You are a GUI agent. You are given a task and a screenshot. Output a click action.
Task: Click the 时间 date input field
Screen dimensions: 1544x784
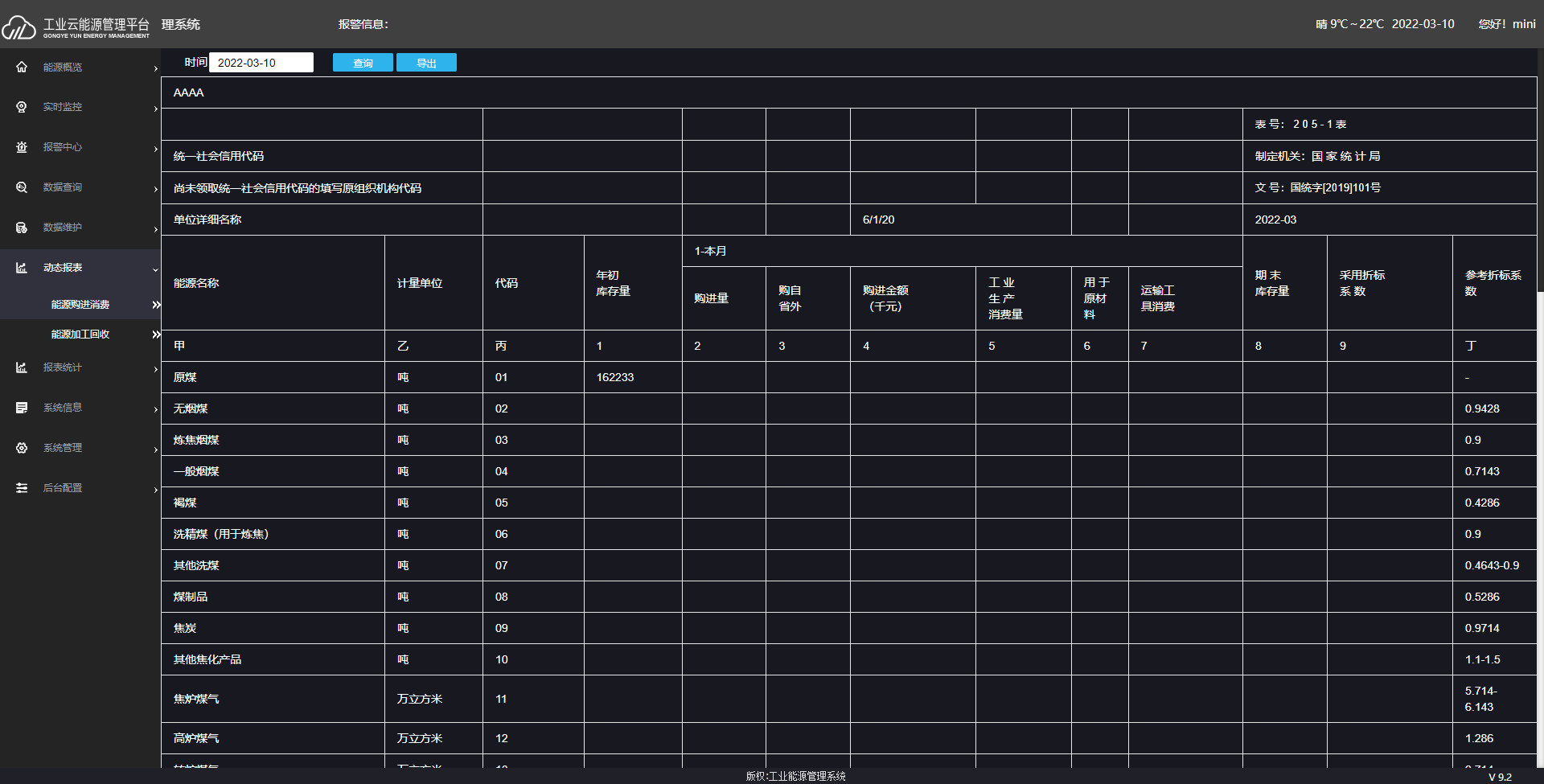click(261, 63)
